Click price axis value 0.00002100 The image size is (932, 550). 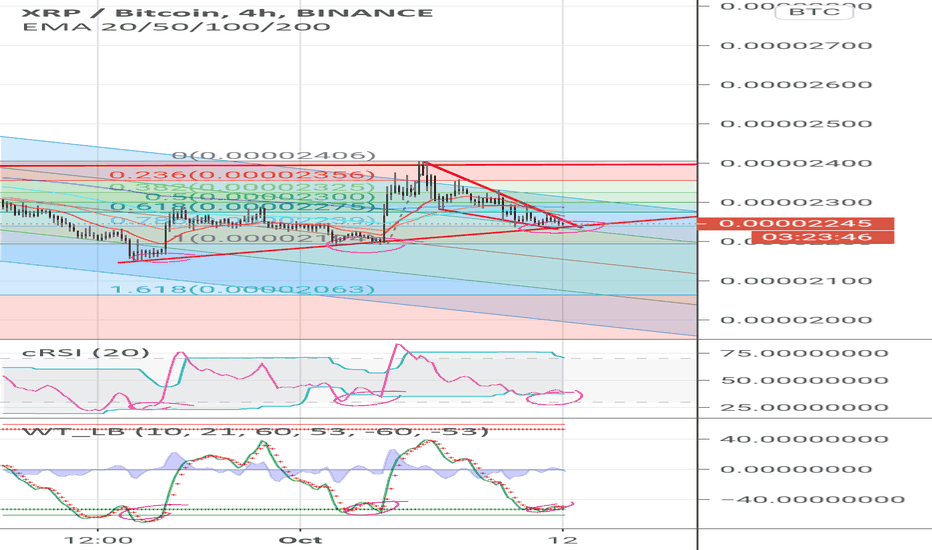(796, 281)
